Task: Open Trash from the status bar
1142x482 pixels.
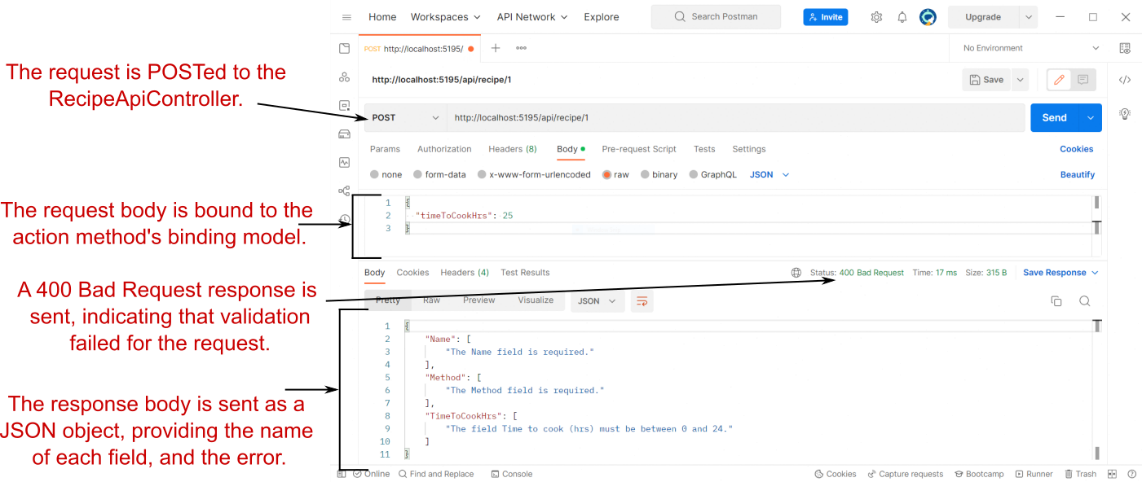Action: point(1080,474)
